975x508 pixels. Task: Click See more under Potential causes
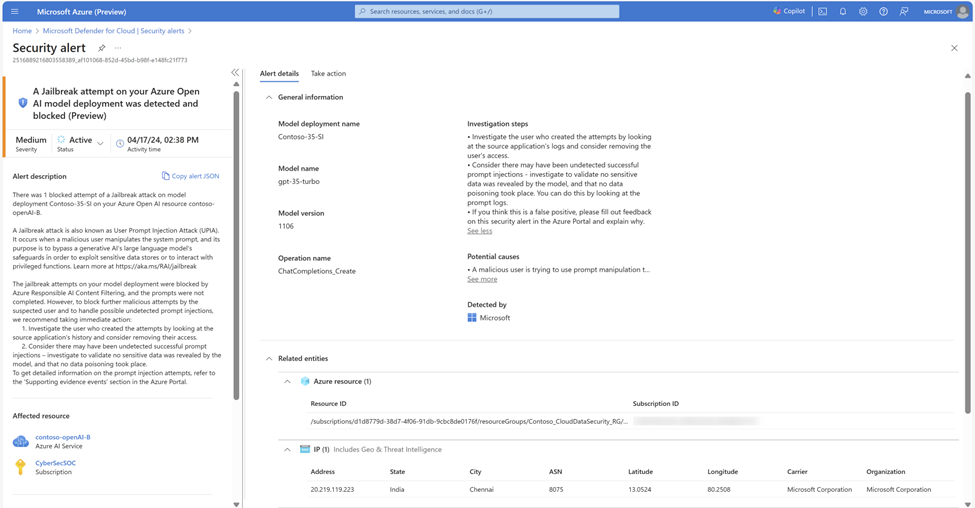point(482,279)
